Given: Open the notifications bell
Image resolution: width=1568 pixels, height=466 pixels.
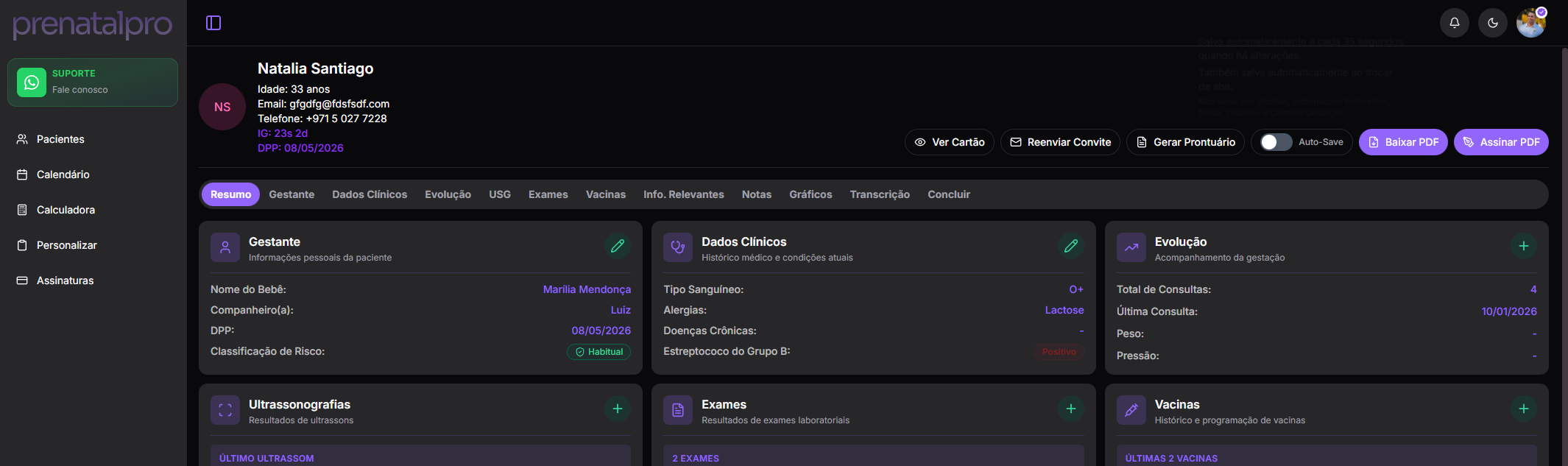Looking at the screenshot, I should (1454, 23).
